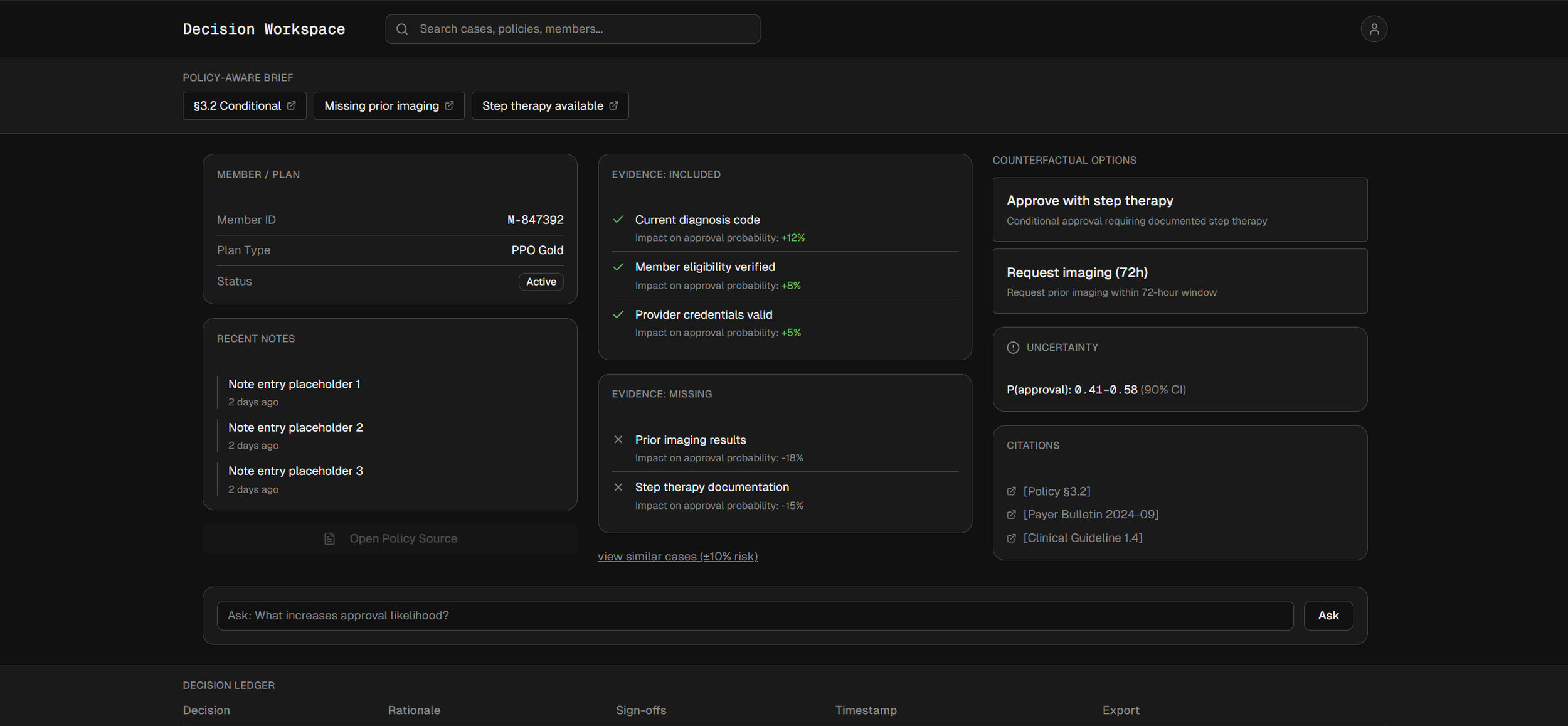Click the Active status badge
Screen dimensions: 1568x726
[x=541, y=282]
